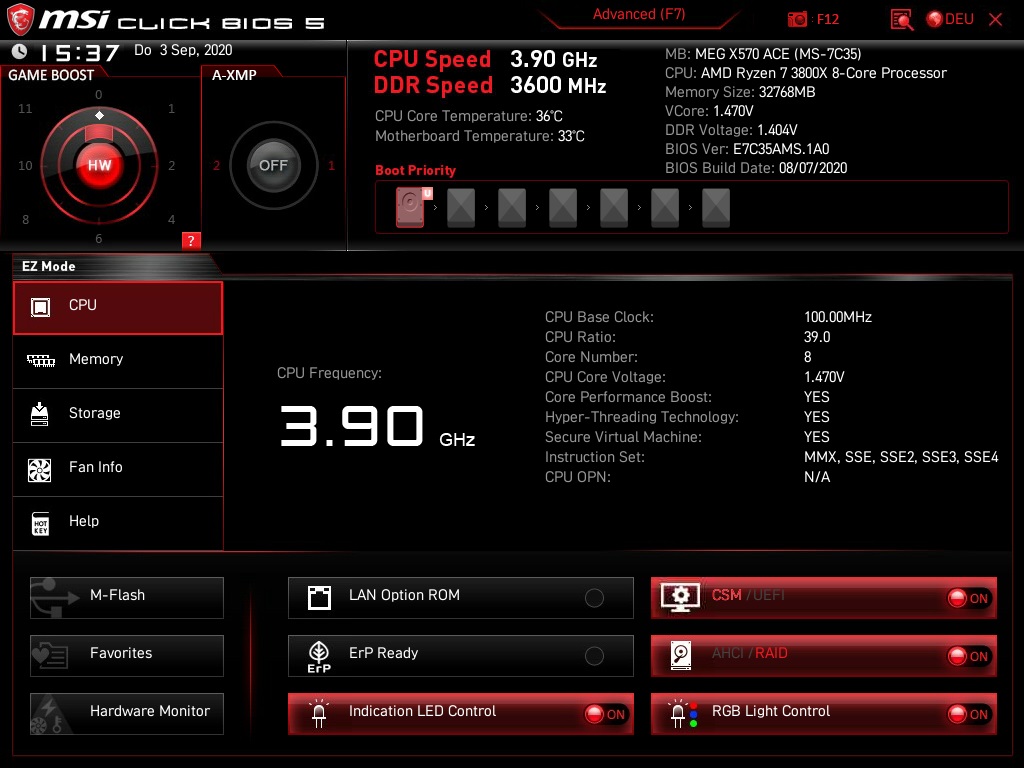Screen dimensions: 1024x768
Task: Click the CPU Core Temperature 36°C reading
Action: [x=469, y=116]
